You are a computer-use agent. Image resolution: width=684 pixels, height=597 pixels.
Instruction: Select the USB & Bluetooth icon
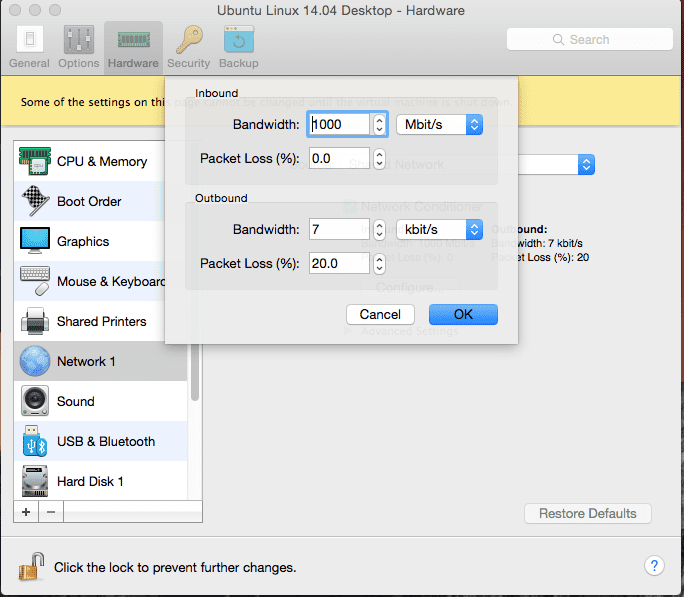click(35, 441)
